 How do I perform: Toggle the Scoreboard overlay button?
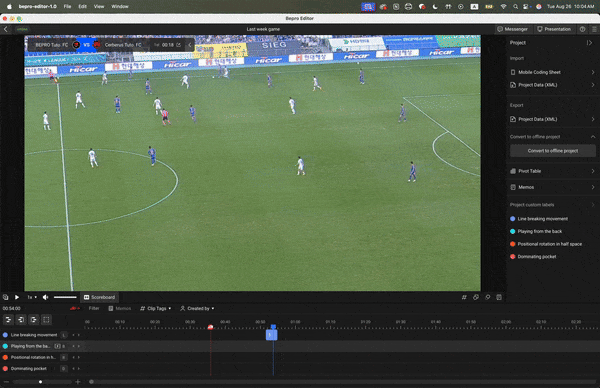tap(99, 297)
